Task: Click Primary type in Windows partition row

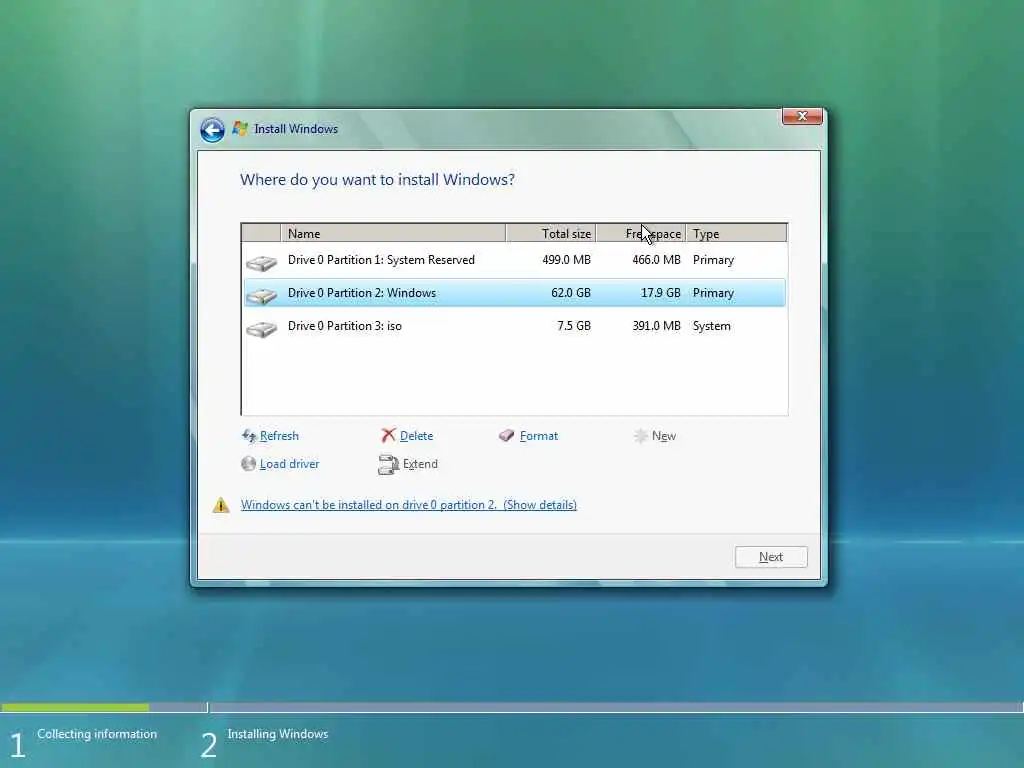Action: (x=713, y=293)
